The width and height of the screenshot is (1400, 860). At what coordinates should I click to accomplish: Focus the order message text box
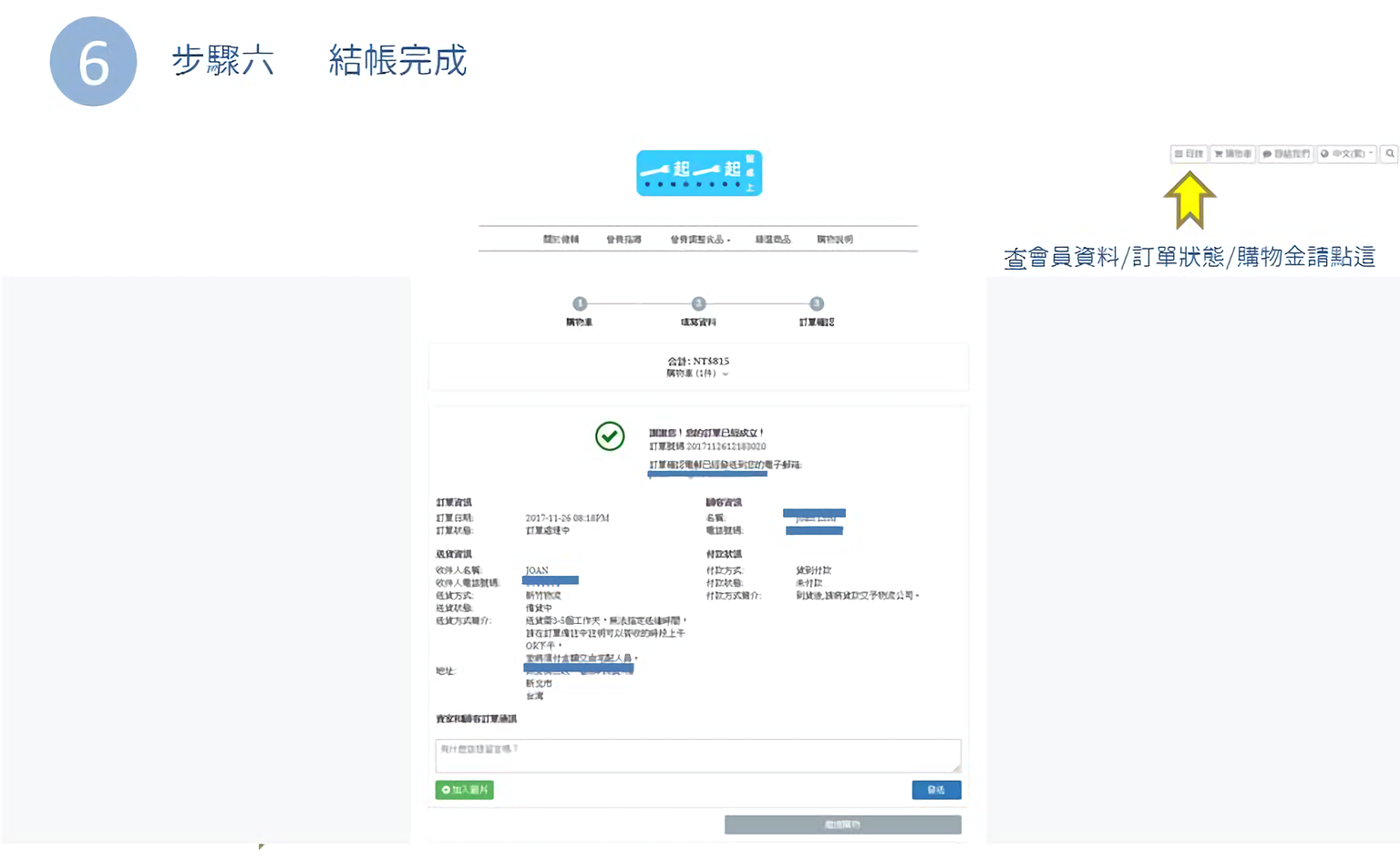[x=698, y=756]
